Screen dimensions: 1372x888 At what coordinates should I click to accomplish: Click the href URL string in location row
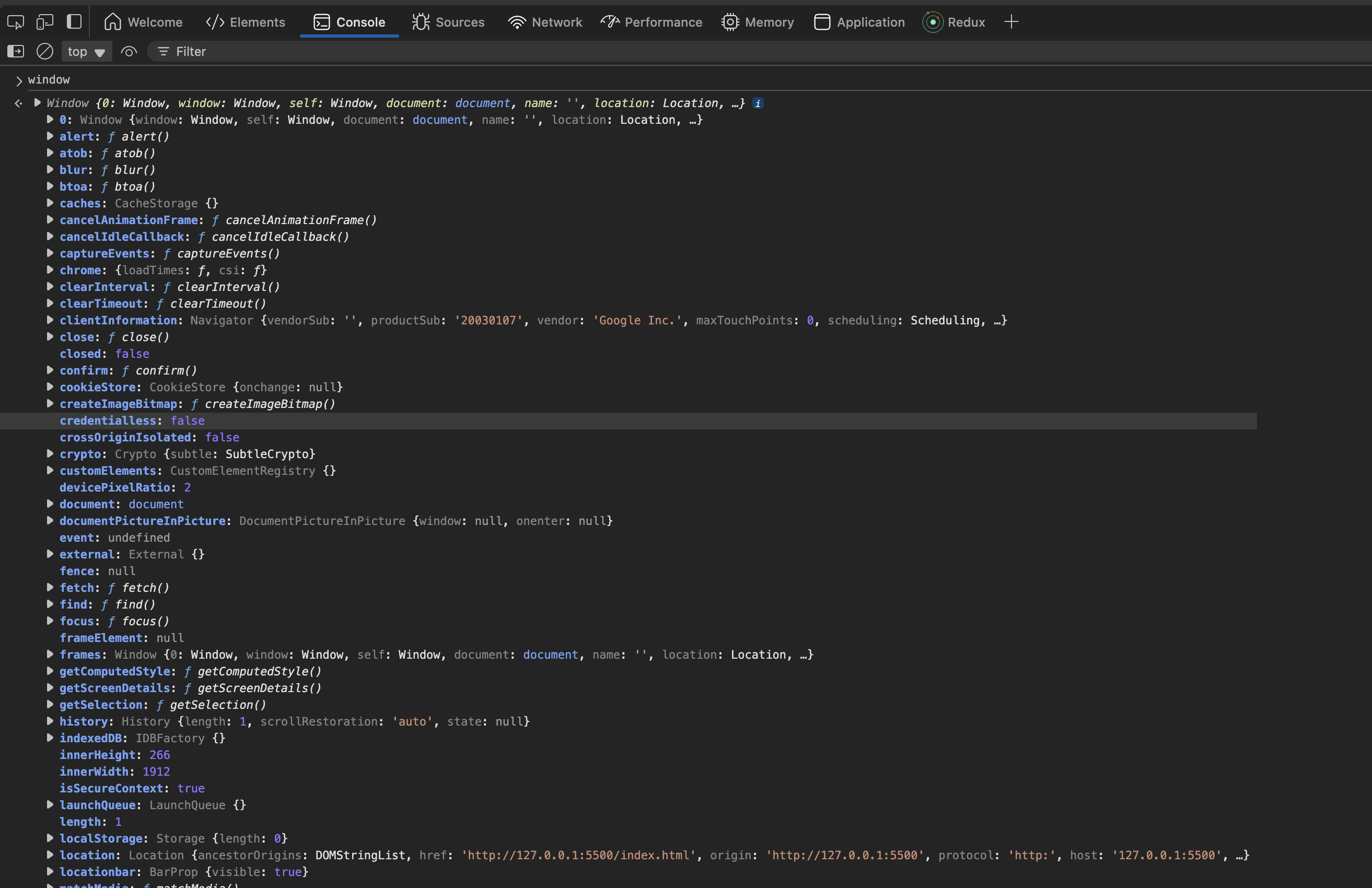tap(579, 855)
